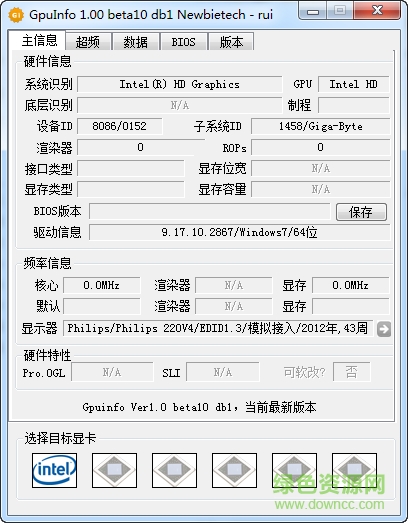The image size is (408, 523).
Task: Open the 超频 overclock tab
Action: (x=88, y=42)
